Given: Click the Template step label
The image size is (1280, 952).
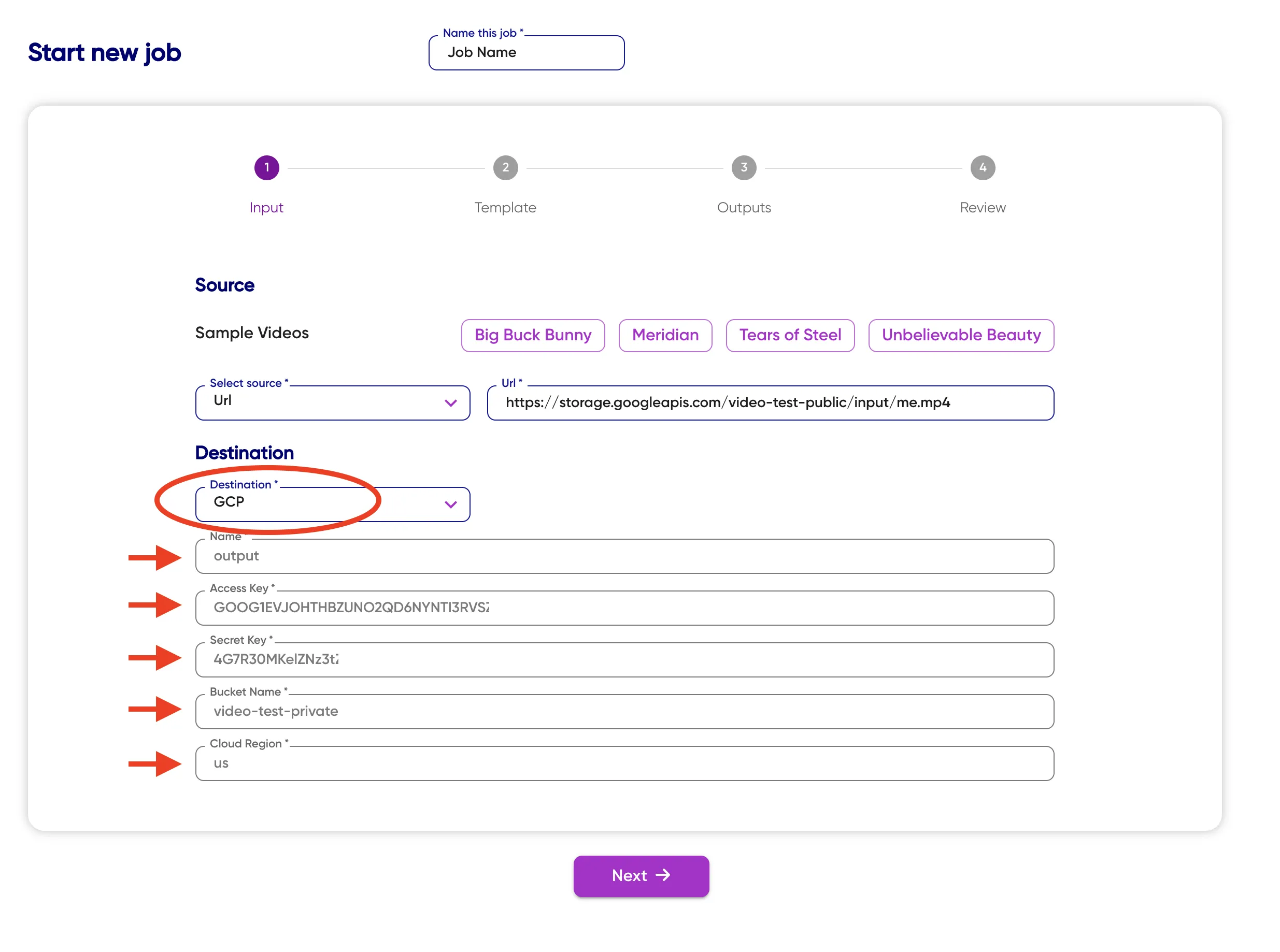Looking at the screenshot, I should pyautogui.click(x=505, y=208).
